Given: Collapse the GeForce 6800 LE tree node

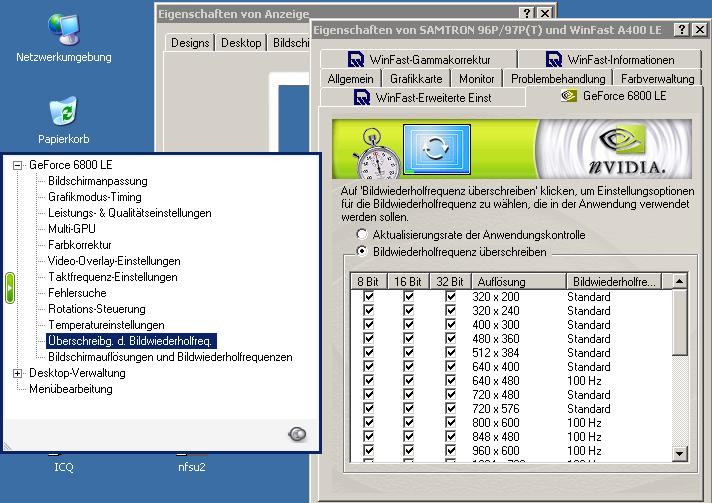Looking at the screenshot, I should [x=17, y=165].
